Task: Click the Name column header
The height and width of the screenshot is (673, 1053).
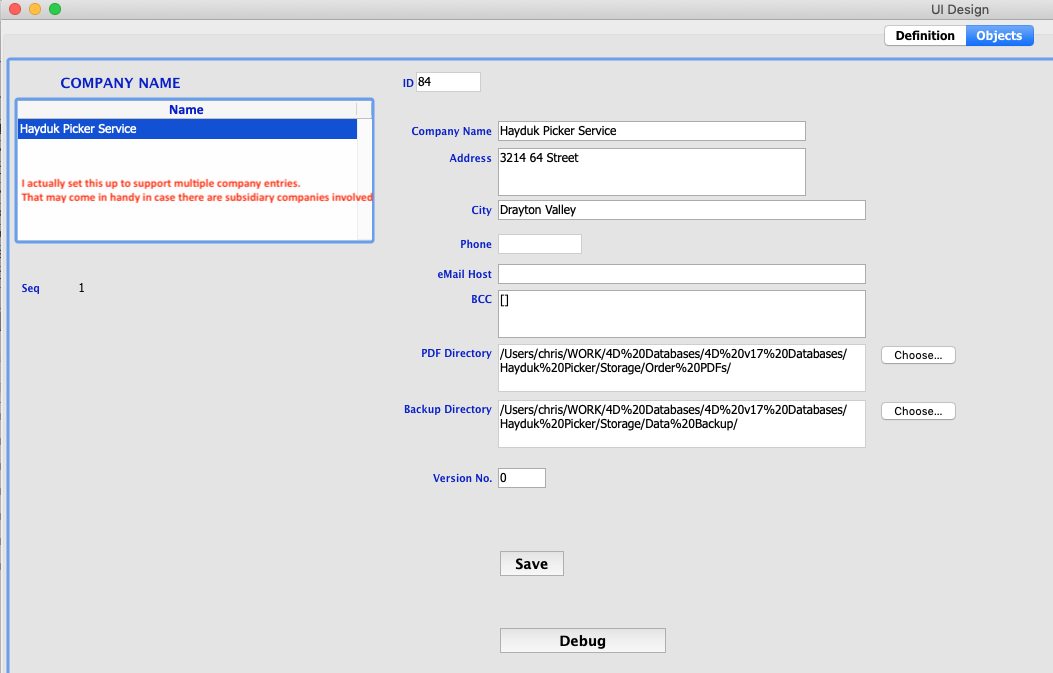Action: [x=187, y=109]
